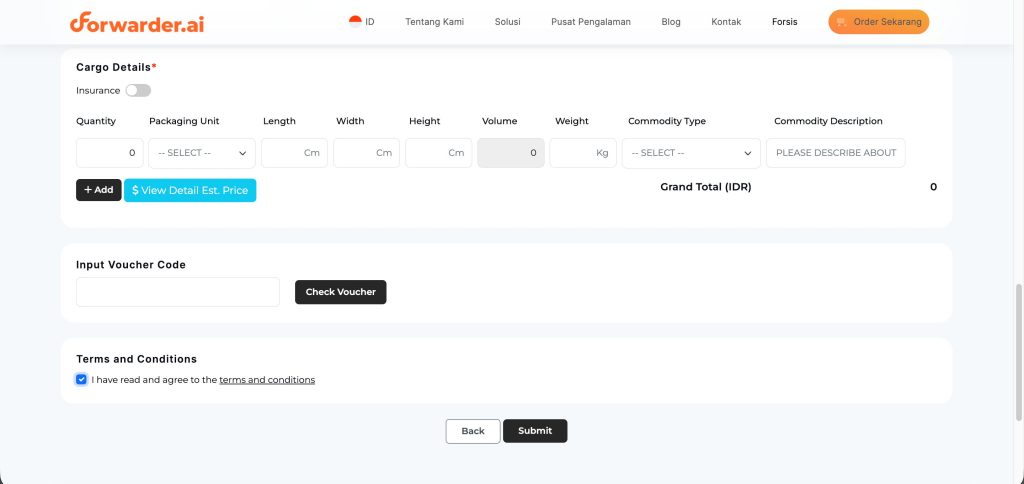
Task: Click the Cargo Details heading
Action: tap(116, 67)
